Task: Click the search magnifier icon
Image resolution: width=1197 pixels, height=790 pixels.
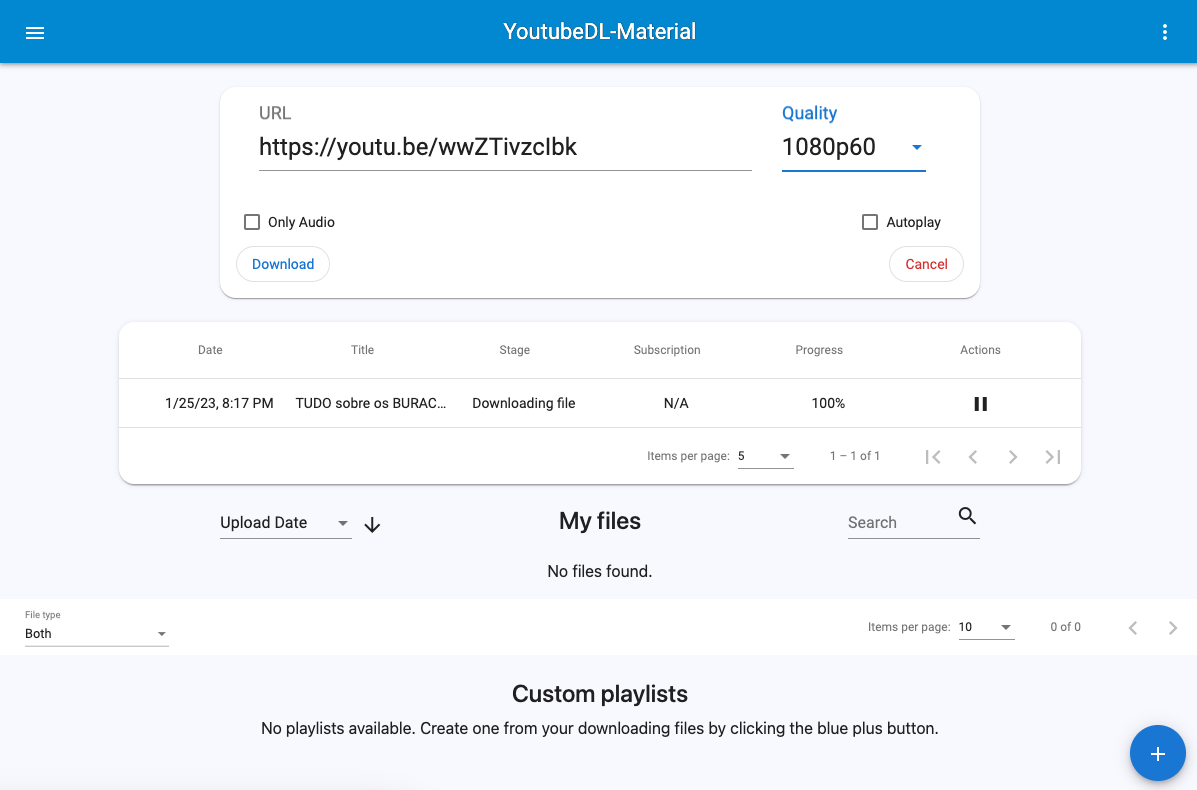Action: pos(966,516)
